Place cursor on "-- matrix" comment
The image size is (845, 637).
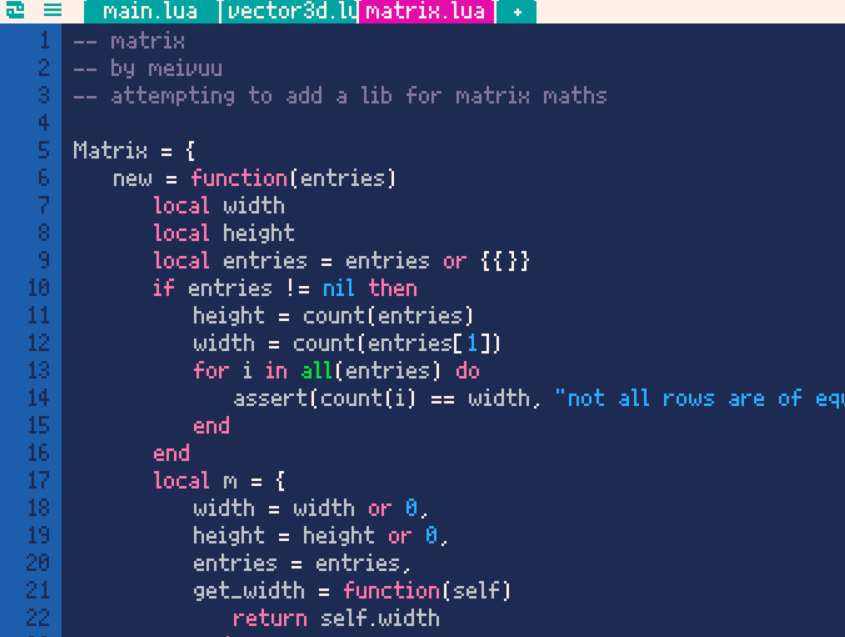pos(129,41)
